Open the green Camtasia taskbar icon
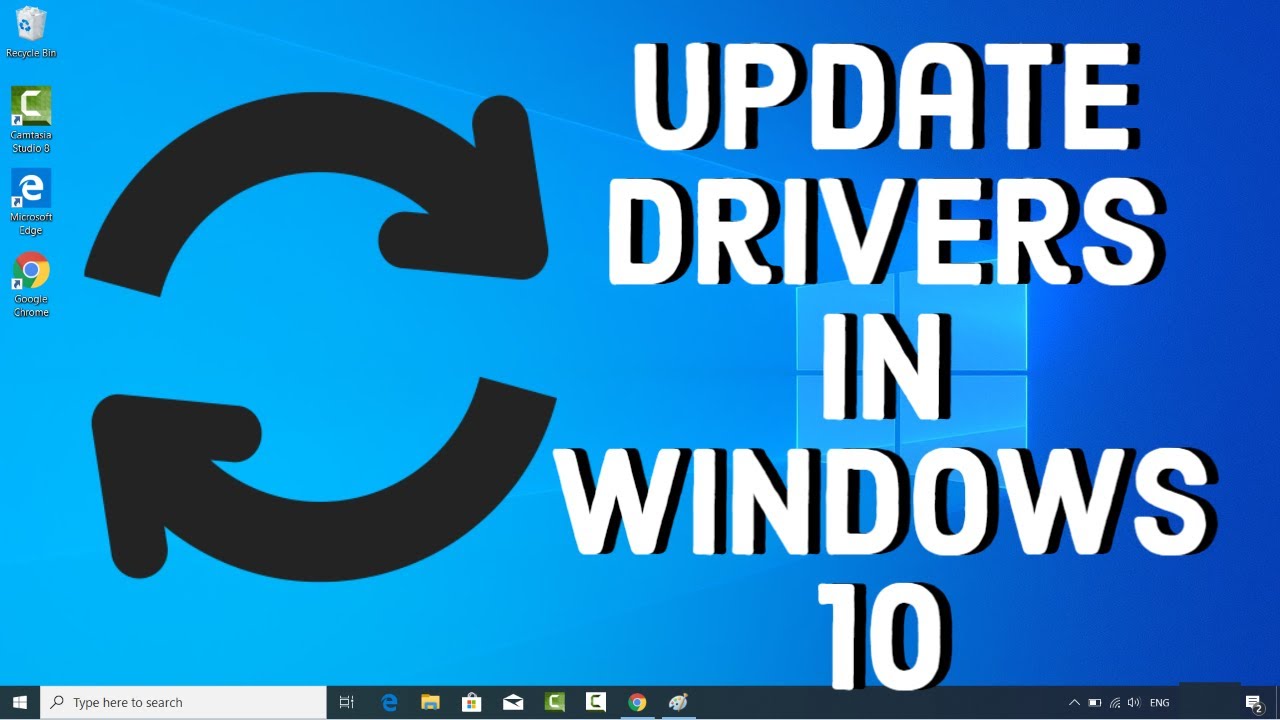This screenshot has width=1280, height=720. coord(554,703)
